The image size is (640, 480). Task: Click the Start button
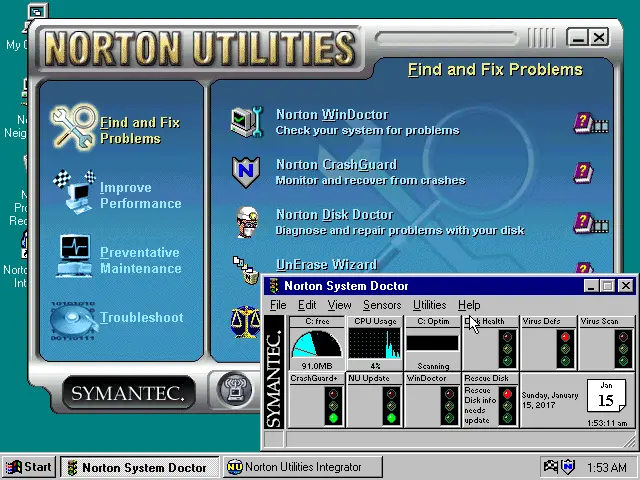pos(29,467)
